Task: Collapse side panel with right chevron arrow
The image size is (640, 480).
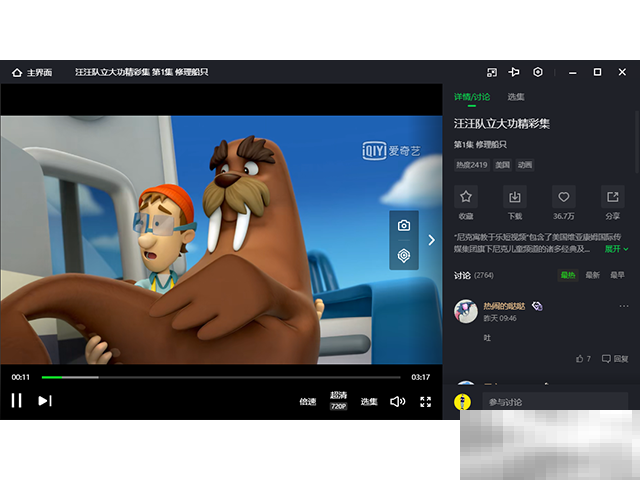Action: (431, 240)
